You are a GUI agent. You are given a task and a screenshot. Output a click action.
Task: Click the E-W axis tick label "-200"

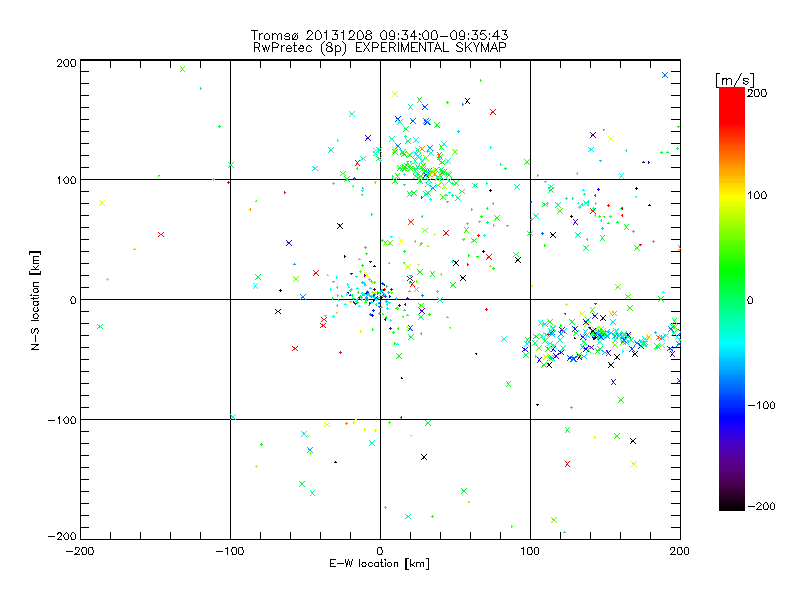[x=80, y=551]
